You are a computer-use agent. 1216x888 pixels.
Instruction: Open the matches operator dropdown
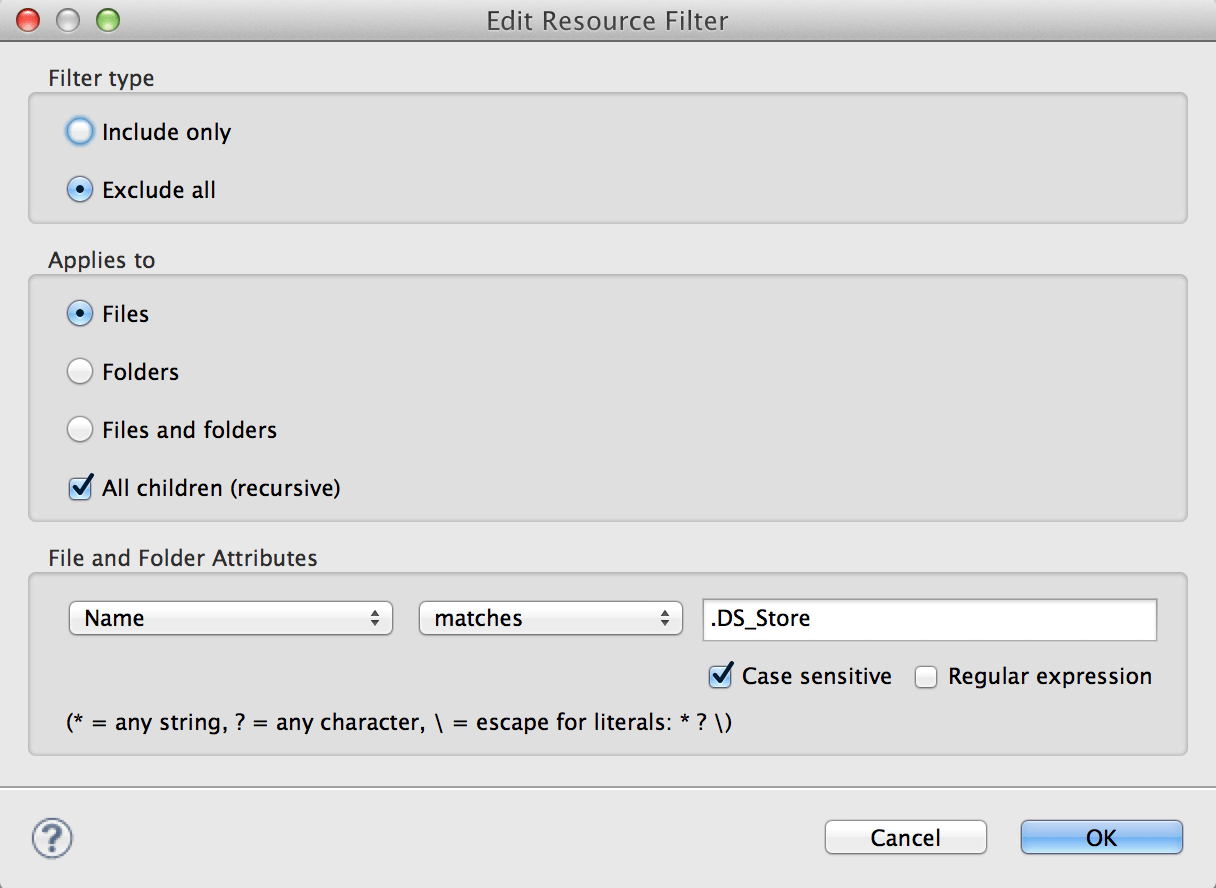[550, 618]
